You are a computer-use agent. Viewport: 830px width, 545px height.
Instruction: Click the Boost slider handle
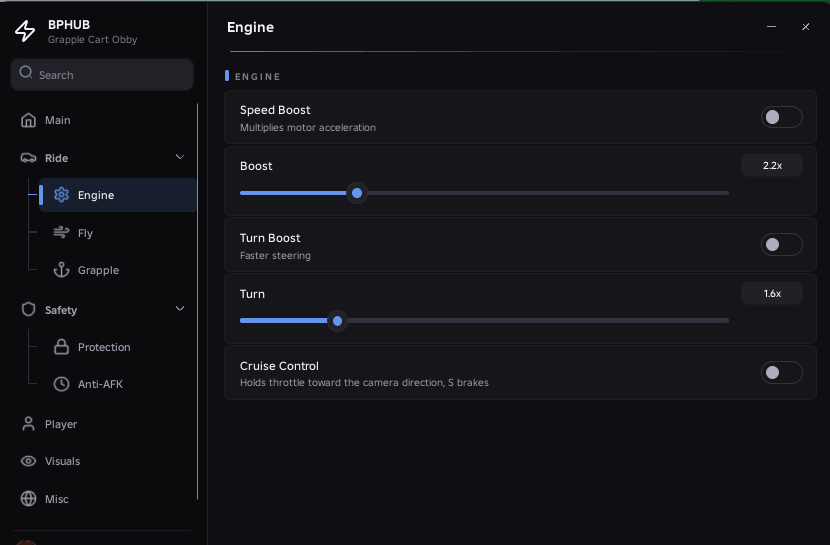click(x=357, y=193)
